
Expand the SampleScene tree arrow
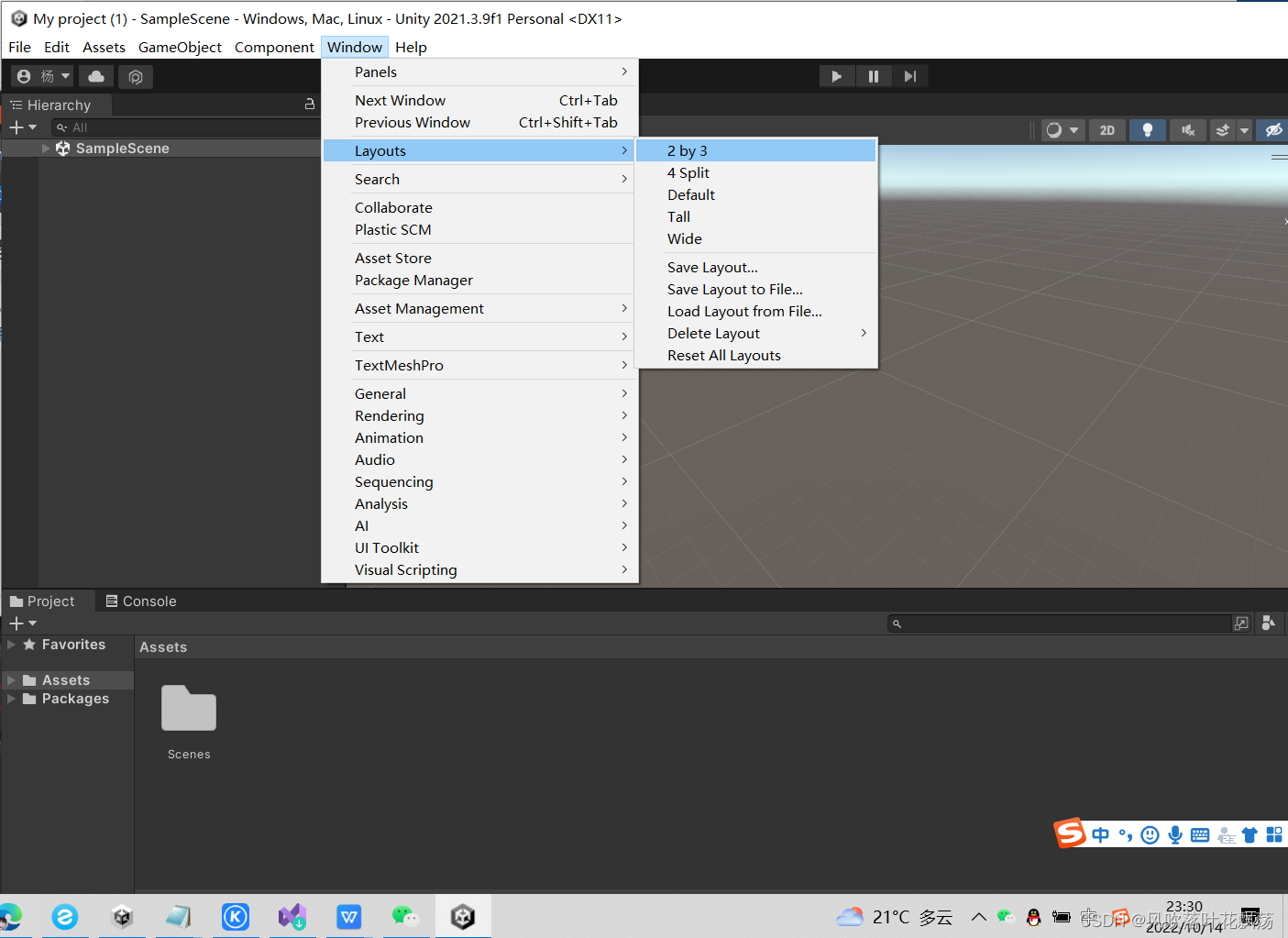[x=46, y=149]
